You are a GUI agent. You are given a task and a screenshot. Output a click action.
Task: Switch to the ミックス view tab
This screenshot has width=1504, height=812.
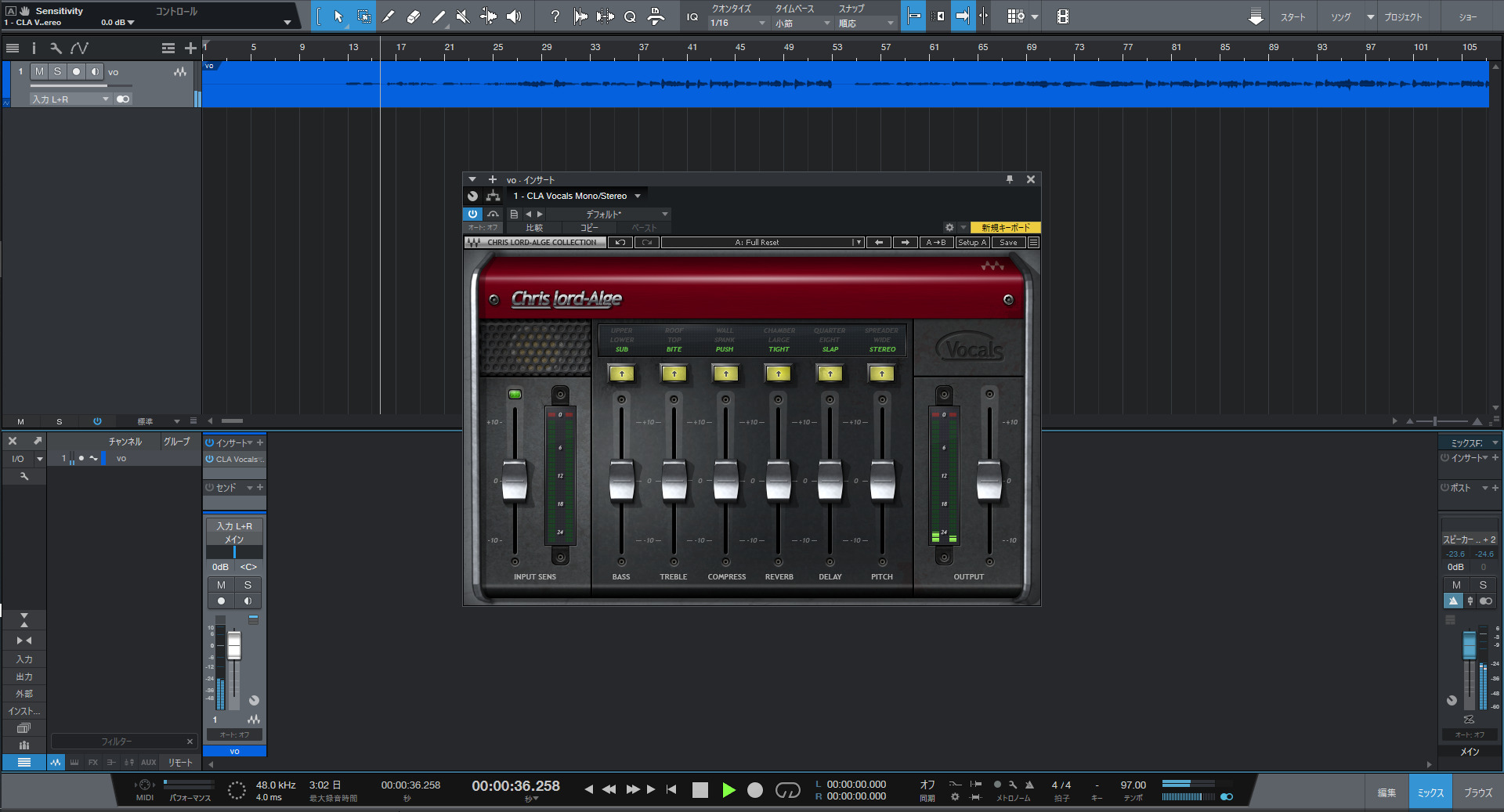coord(1430,792)
